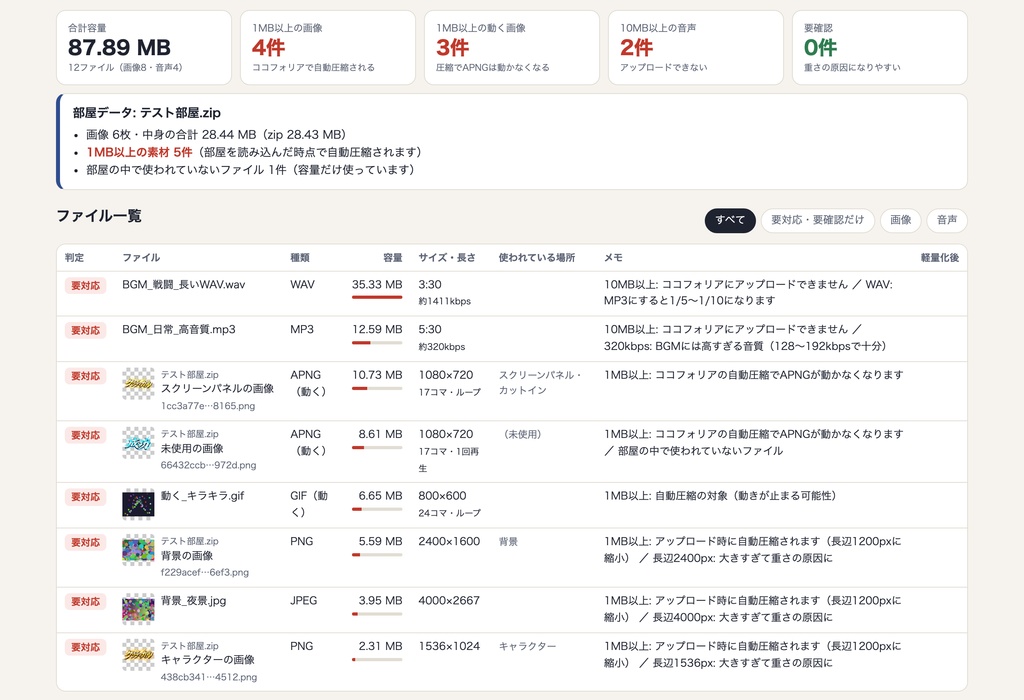Screen dimensions: 1024x700
Task: Click the キャラクター usage cell
Action: [528, 646]
